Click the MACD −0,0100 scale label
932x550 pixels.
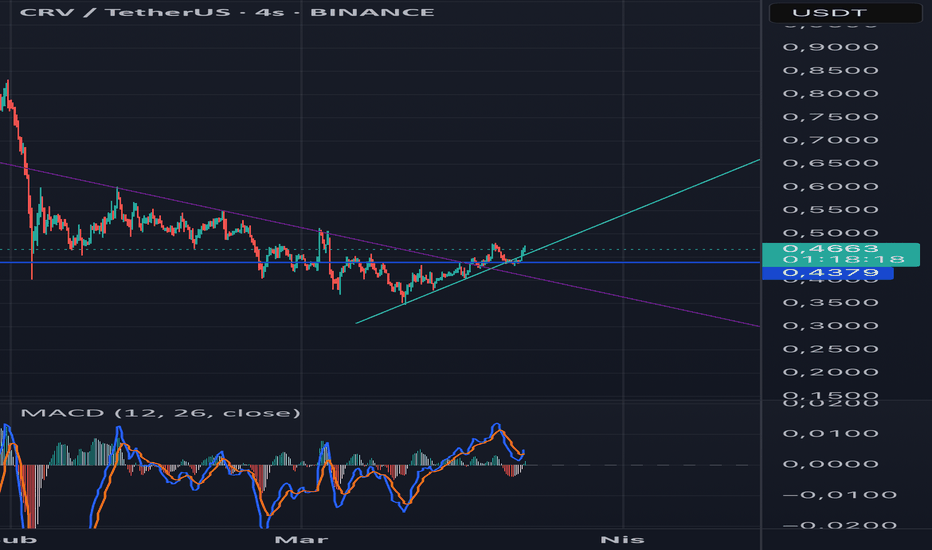click(x=839, y=495)
